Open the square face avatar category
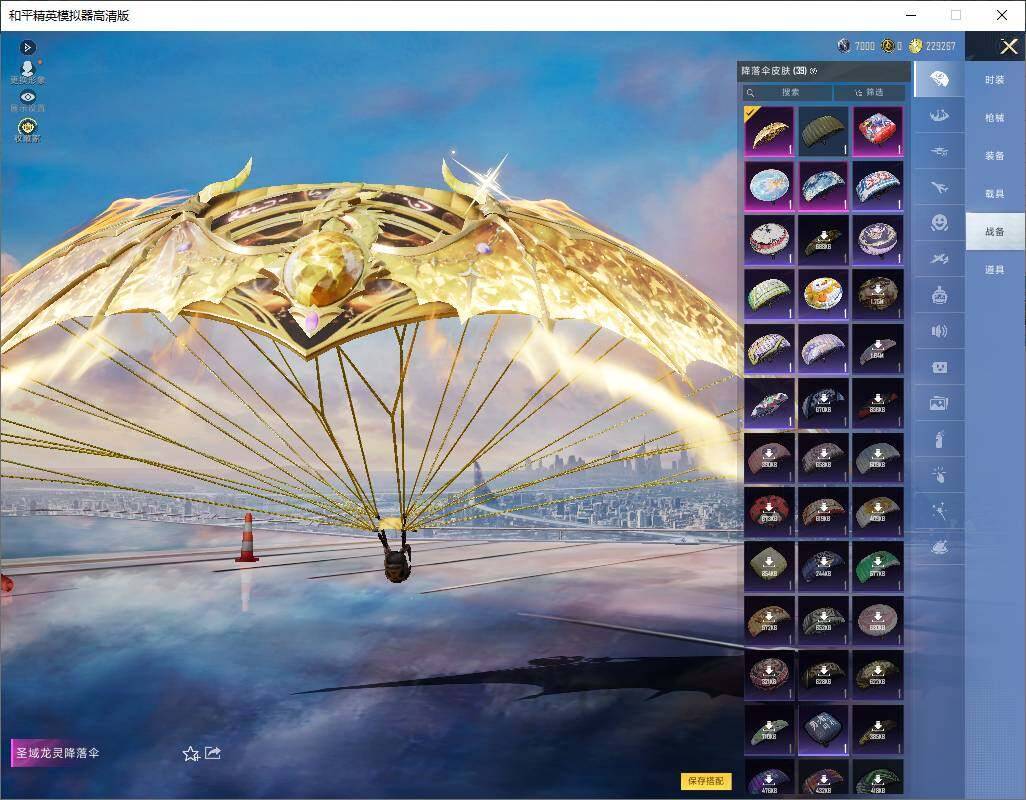The width and height of the screenshot is (1026, 800). (939, 367)
